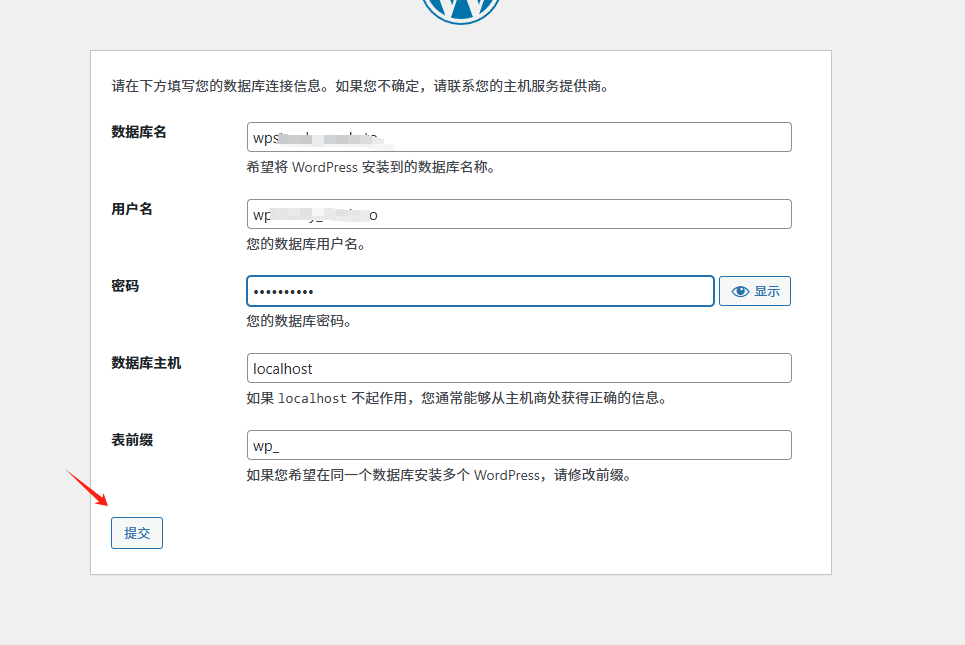Click the intro paragraph about database connection info
Image resolution: width=965 pixels, height=645 pixels.
[361, 86]
